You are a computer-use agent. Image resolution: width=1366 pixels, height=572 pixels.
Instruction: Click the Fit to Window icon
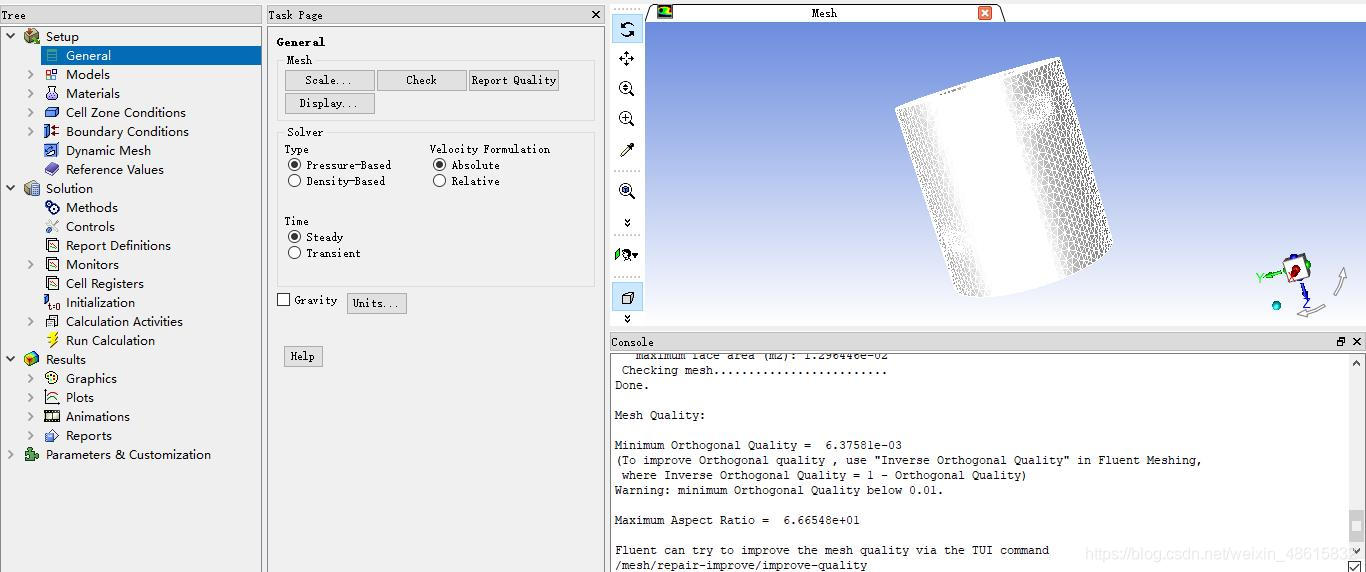pos(627,191)
